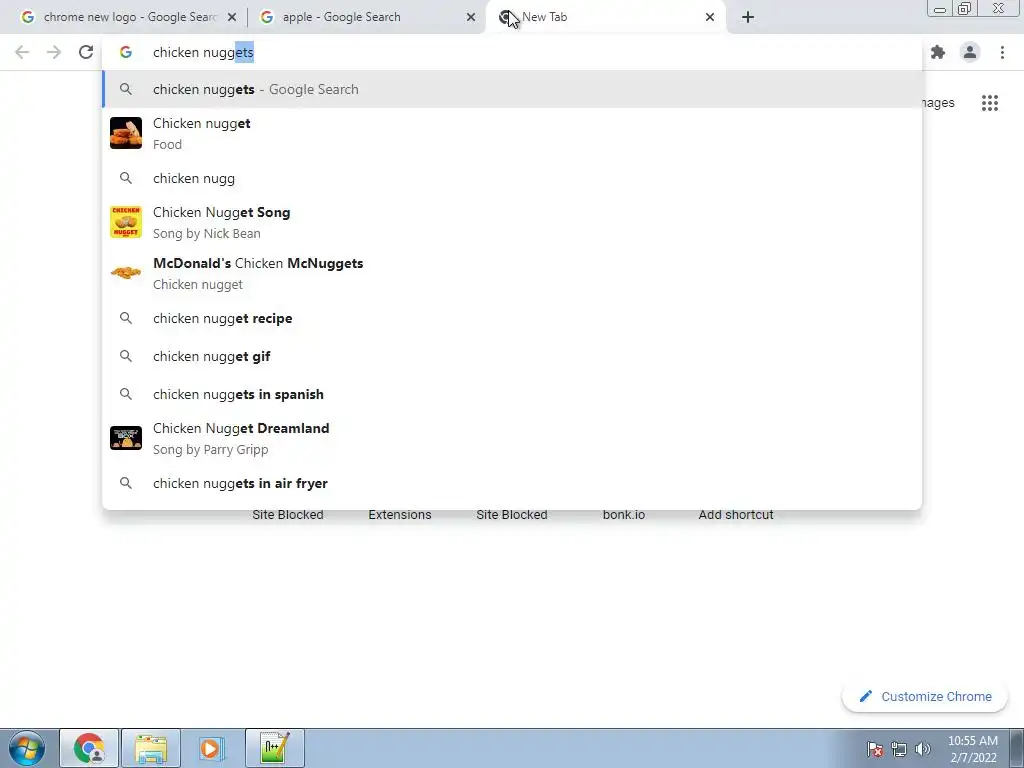The image size is (1024, 768).
Task: Reload the current page
Action: point(86,52)
